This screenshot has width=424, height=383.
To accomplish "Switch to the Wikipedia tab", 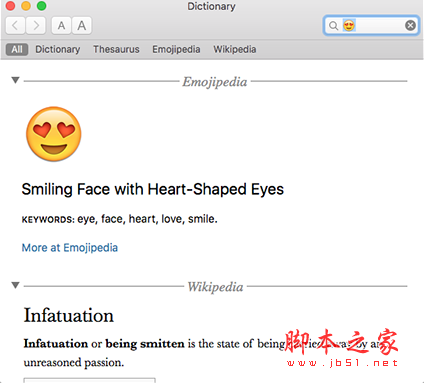I will tap(235, 49).
